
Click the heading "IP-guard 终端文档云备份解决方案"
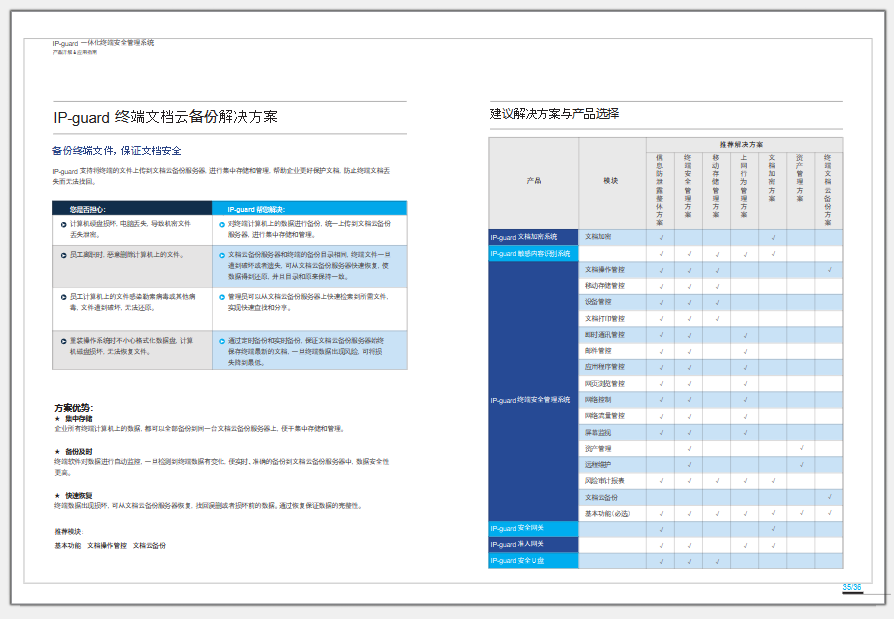click(165, 117)
